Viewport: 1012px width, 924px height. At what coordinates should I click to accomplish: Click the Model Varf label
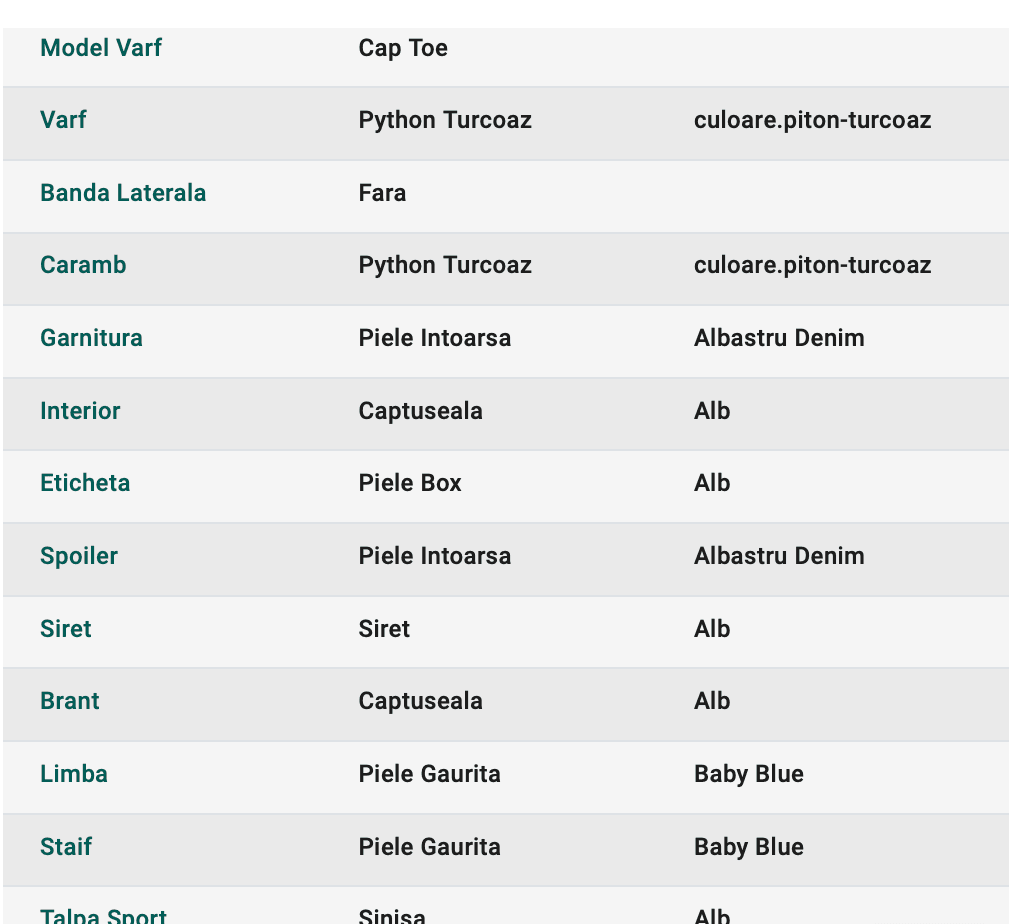(x=101, y=48)
